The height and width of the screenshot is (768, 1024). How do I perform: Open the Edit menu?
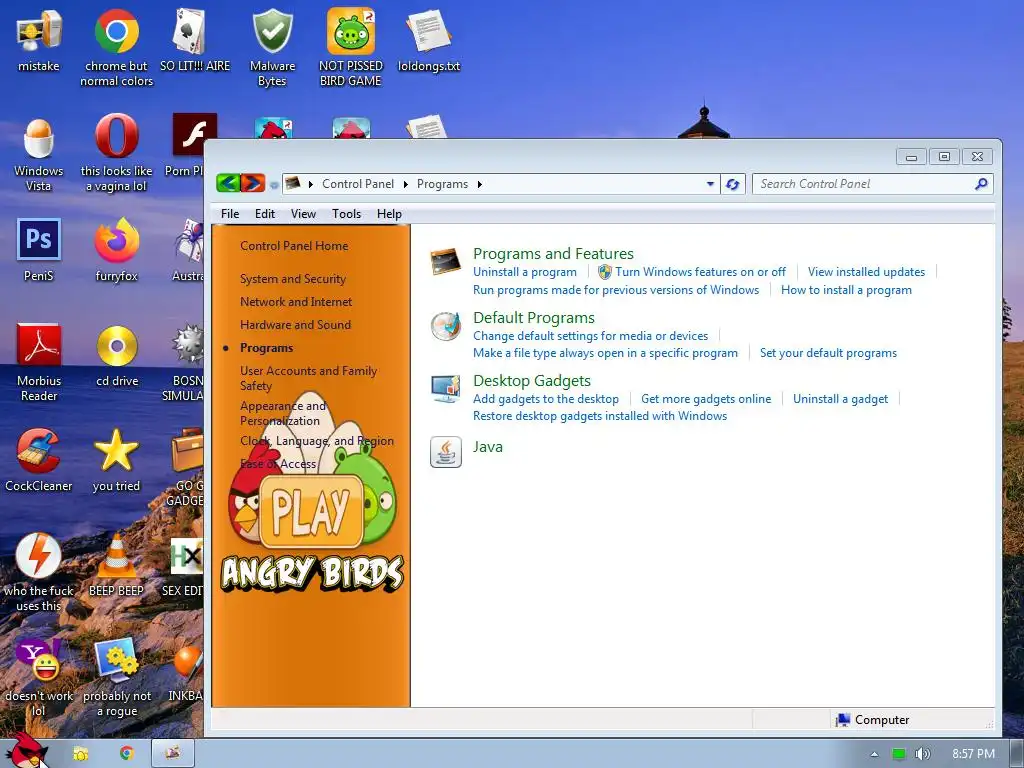[x=264, y=214]
